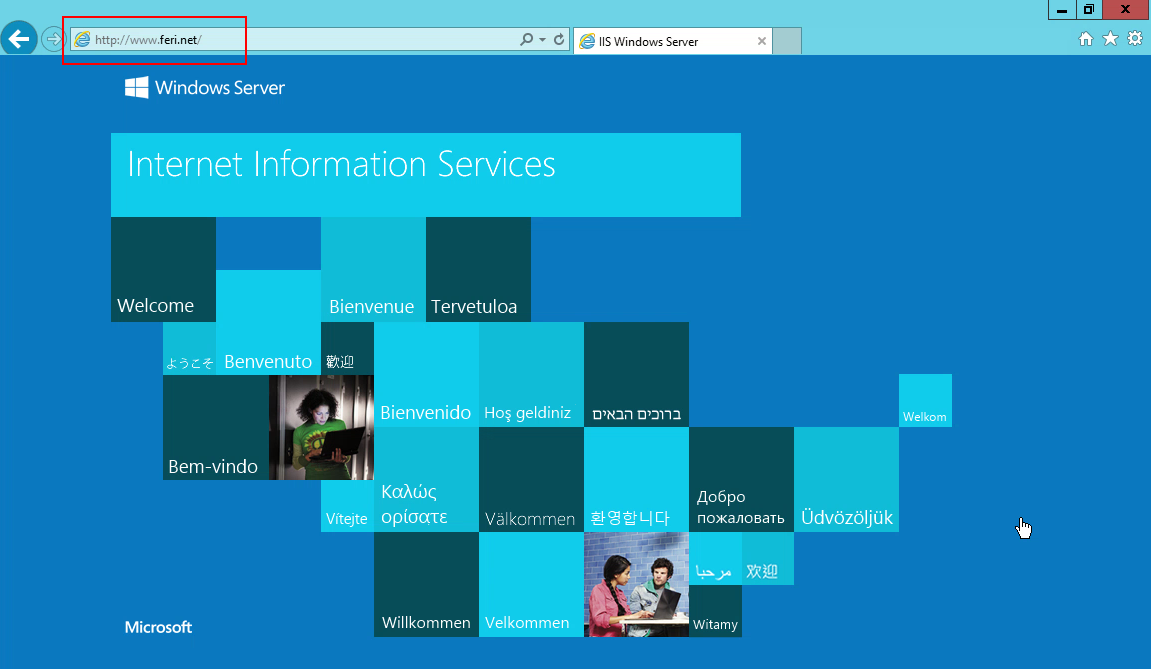
Task: Click the Välkommen tile
Action: point(531,480)
